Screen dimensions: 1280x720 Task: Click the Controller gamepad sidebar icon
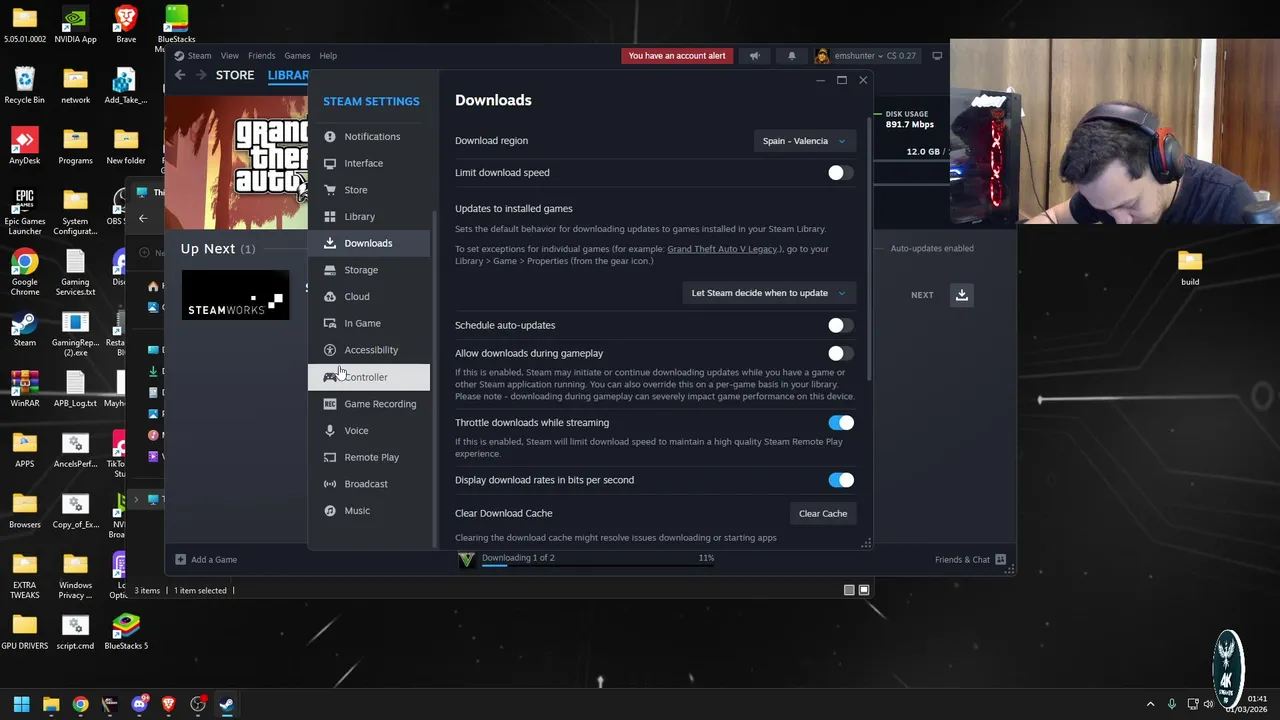click(x=330, y=377)
